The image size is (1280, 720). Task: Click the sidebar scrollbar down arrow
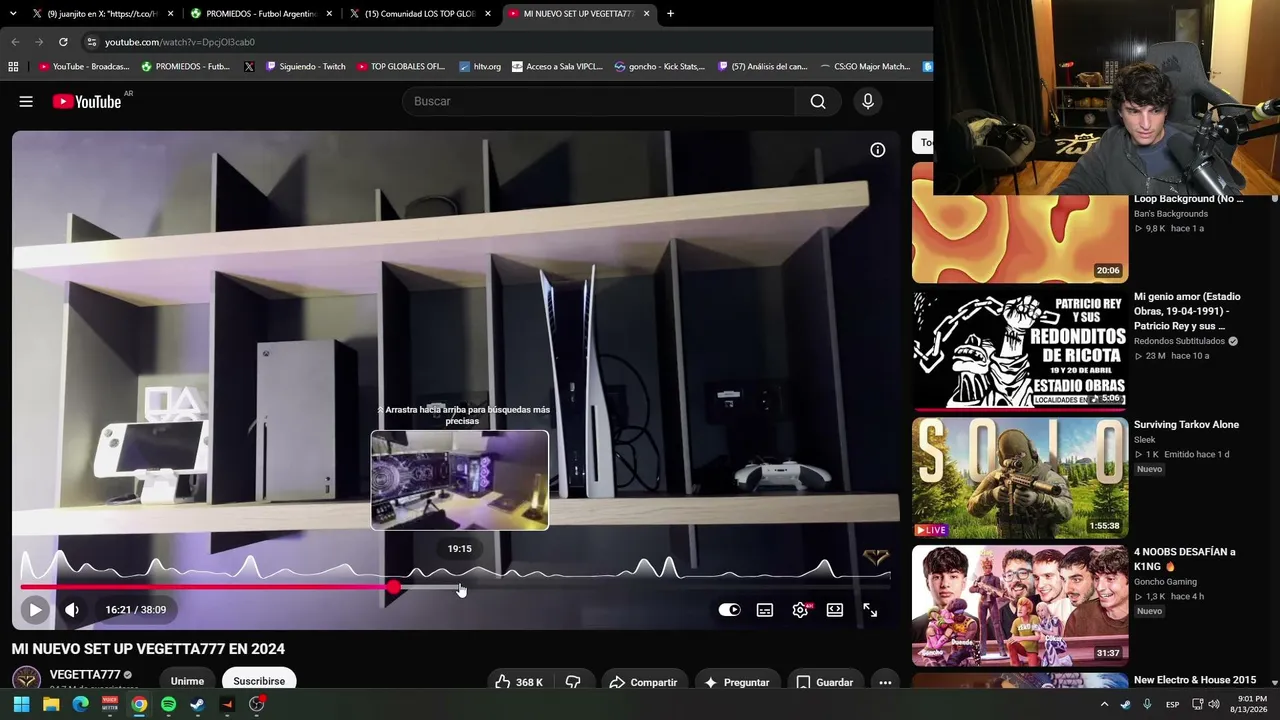(x=1274, y=682)
